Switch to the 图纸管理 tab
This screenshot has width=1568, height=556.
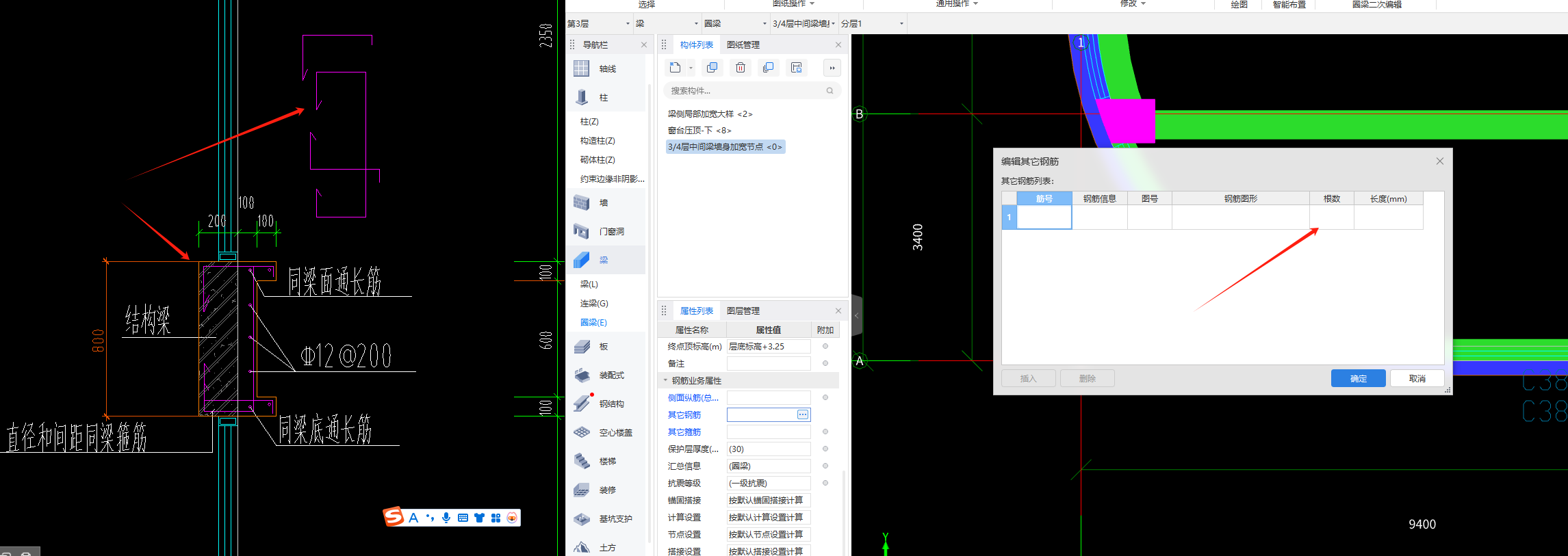pyautogui.click(x=743, y=44)
